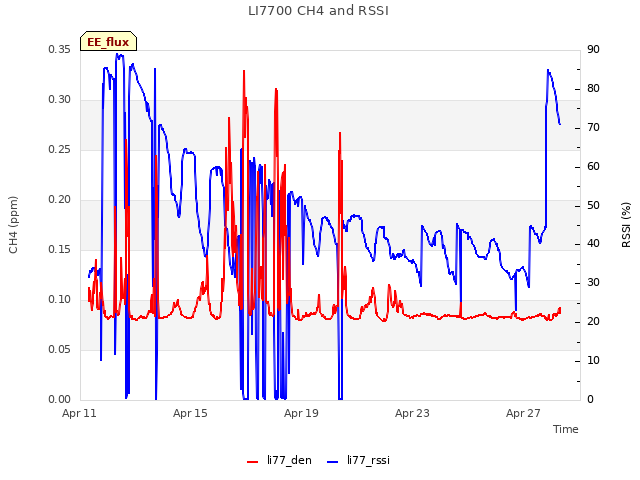Image resolution: width=640 pixels, height=480 pixels.
Task: Click the 80 right axis value
Action: click(593, 89)
